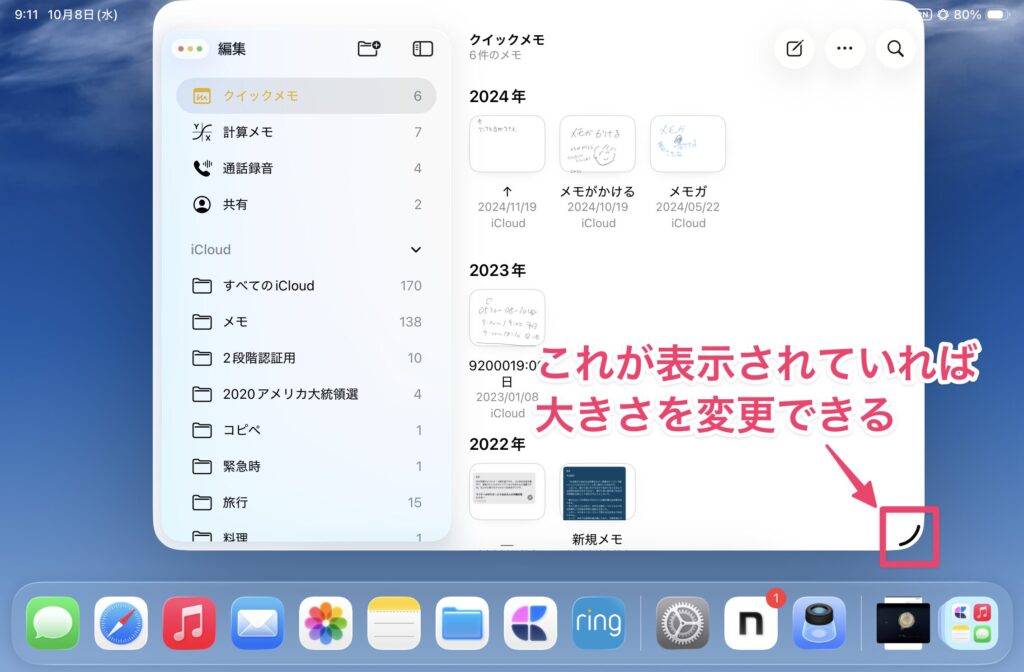This screenshot has height=672, width=1024.
Task: Open Safari from the dock
Action: tap(121, 623)
